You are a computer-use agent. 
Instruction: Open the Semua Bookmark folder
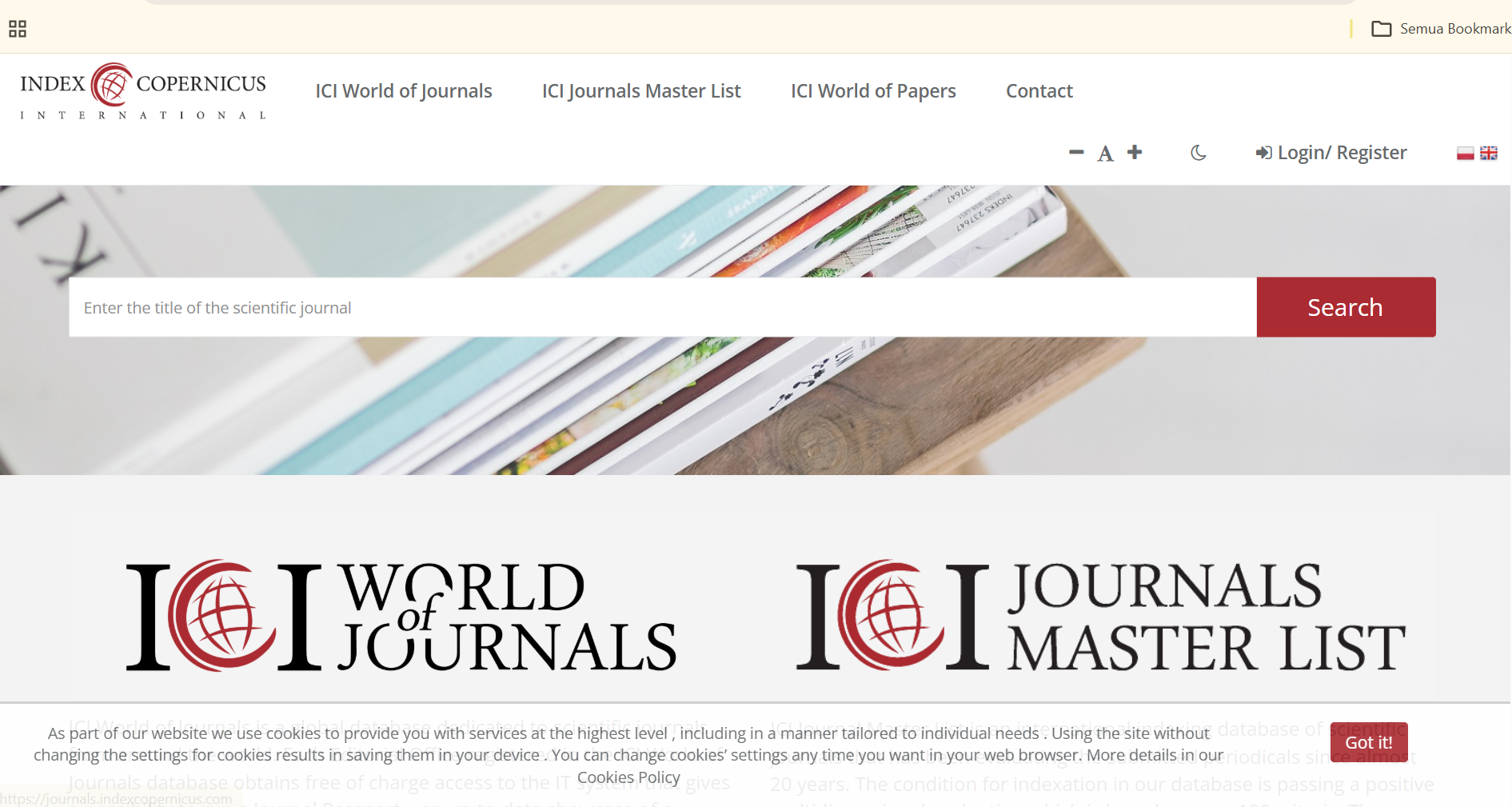tap(1441, 29)
